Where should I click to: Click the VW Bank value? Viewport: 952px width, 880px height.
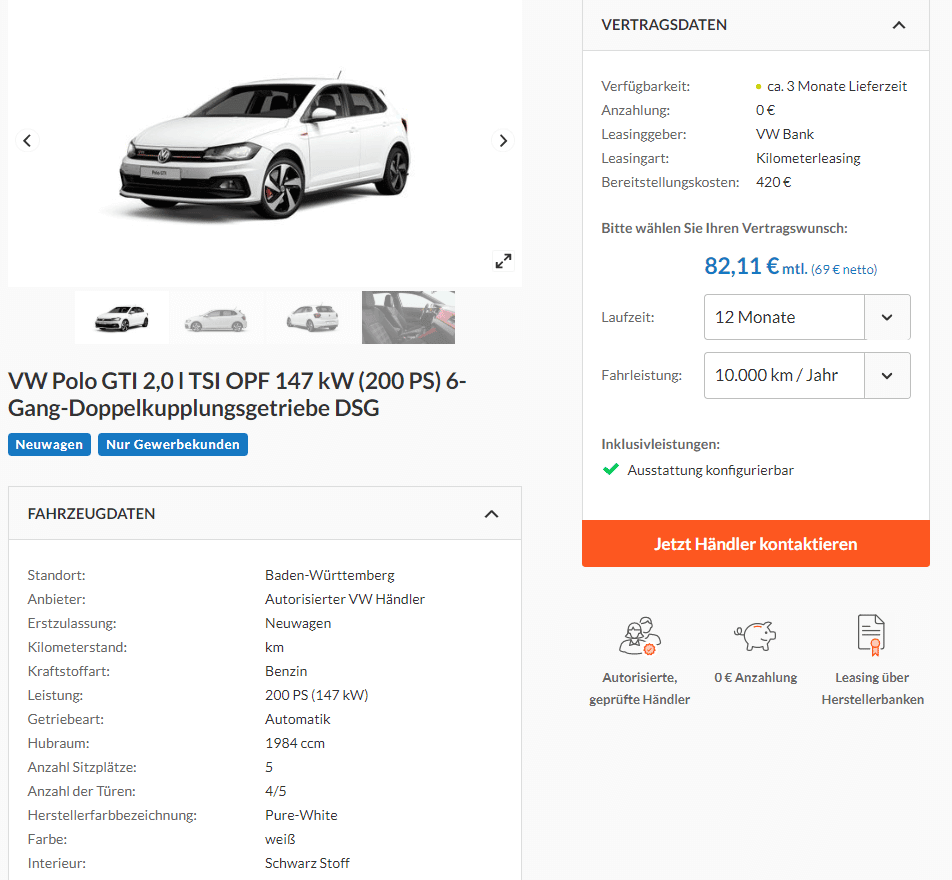coord(784,134)
